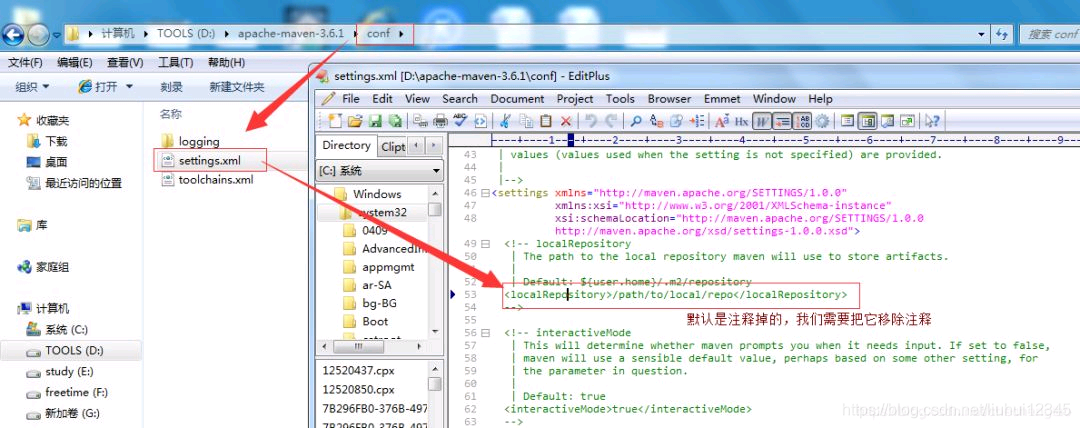Expand the breadcrumb arrow after apache-maven-3.6.1

tap(355, 33)
